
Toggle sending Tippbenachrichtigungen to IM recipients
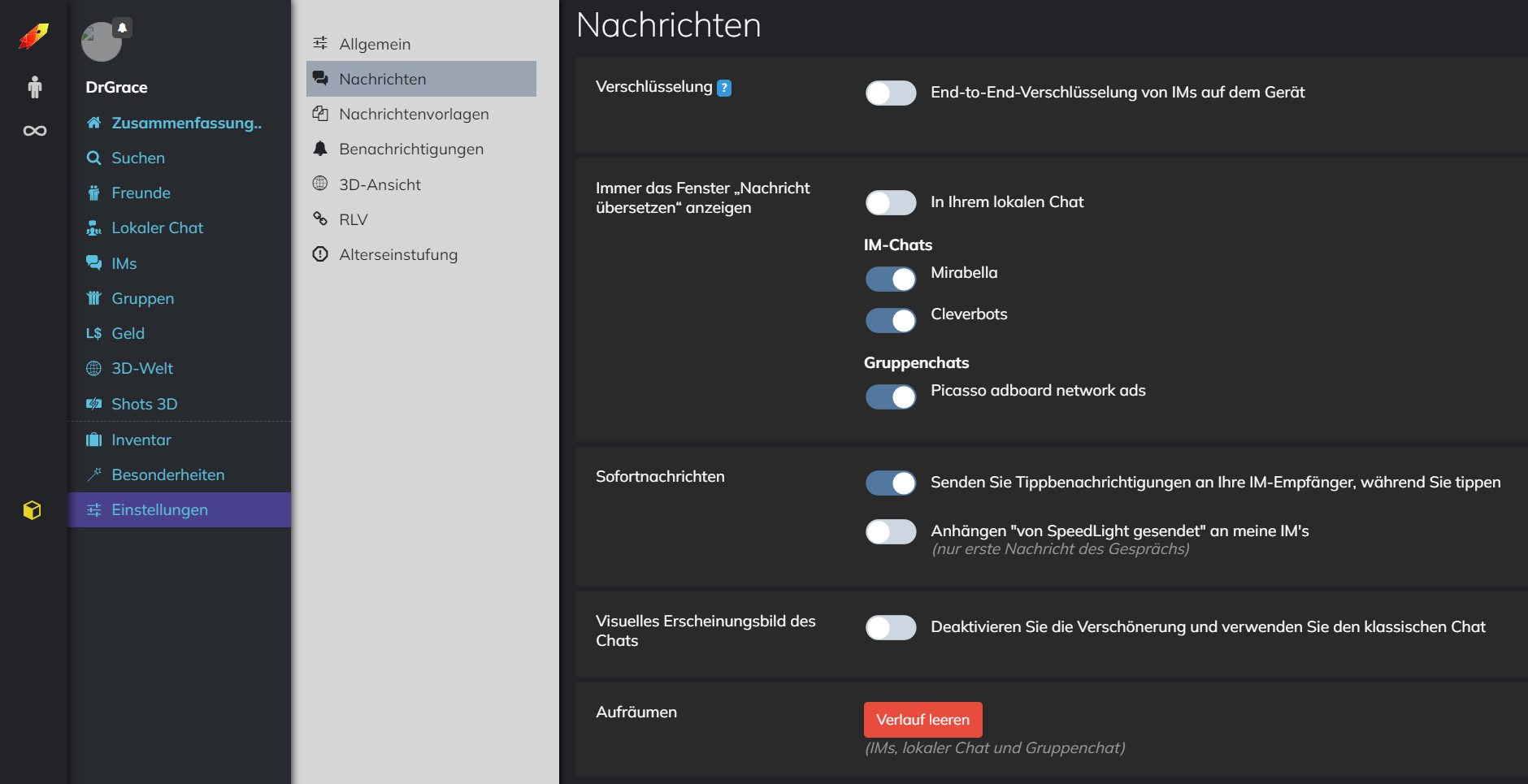tap(891, 483)
